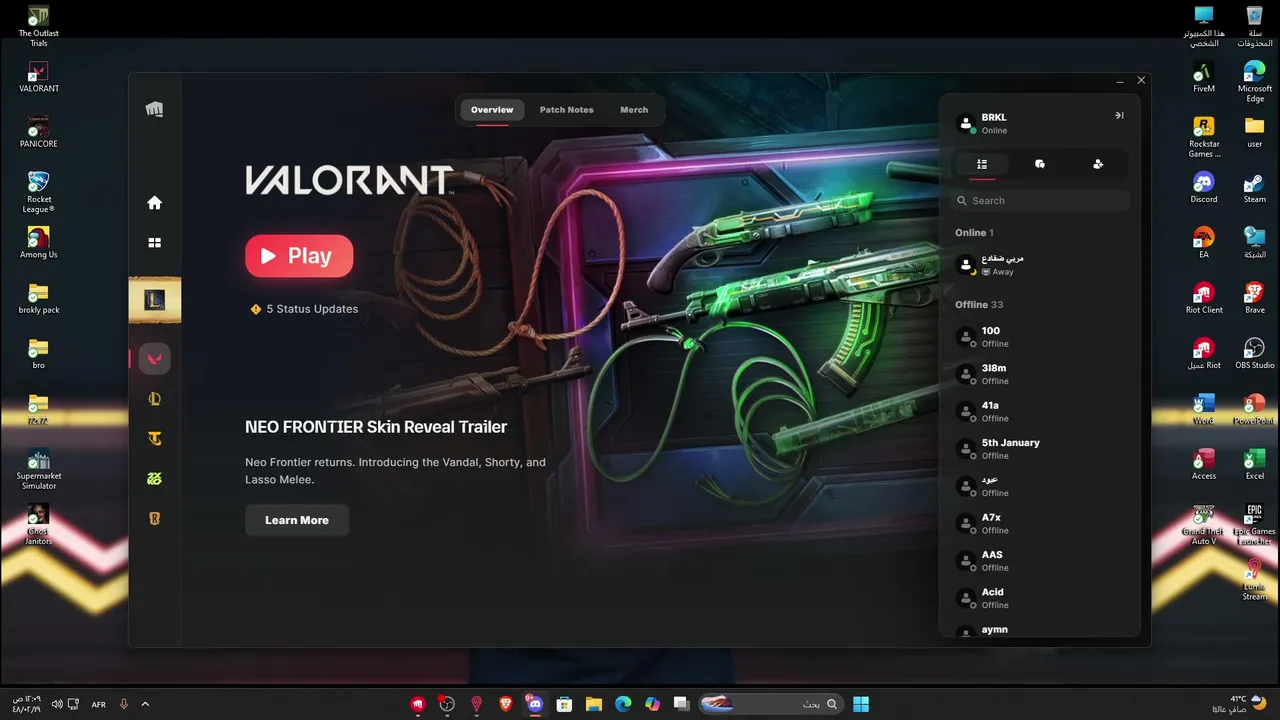This screenshot has height=720, width=1280.
Task: Click the NEO FRONTIER Skin Reveal Trailer headline
Action: click(376, 427)
